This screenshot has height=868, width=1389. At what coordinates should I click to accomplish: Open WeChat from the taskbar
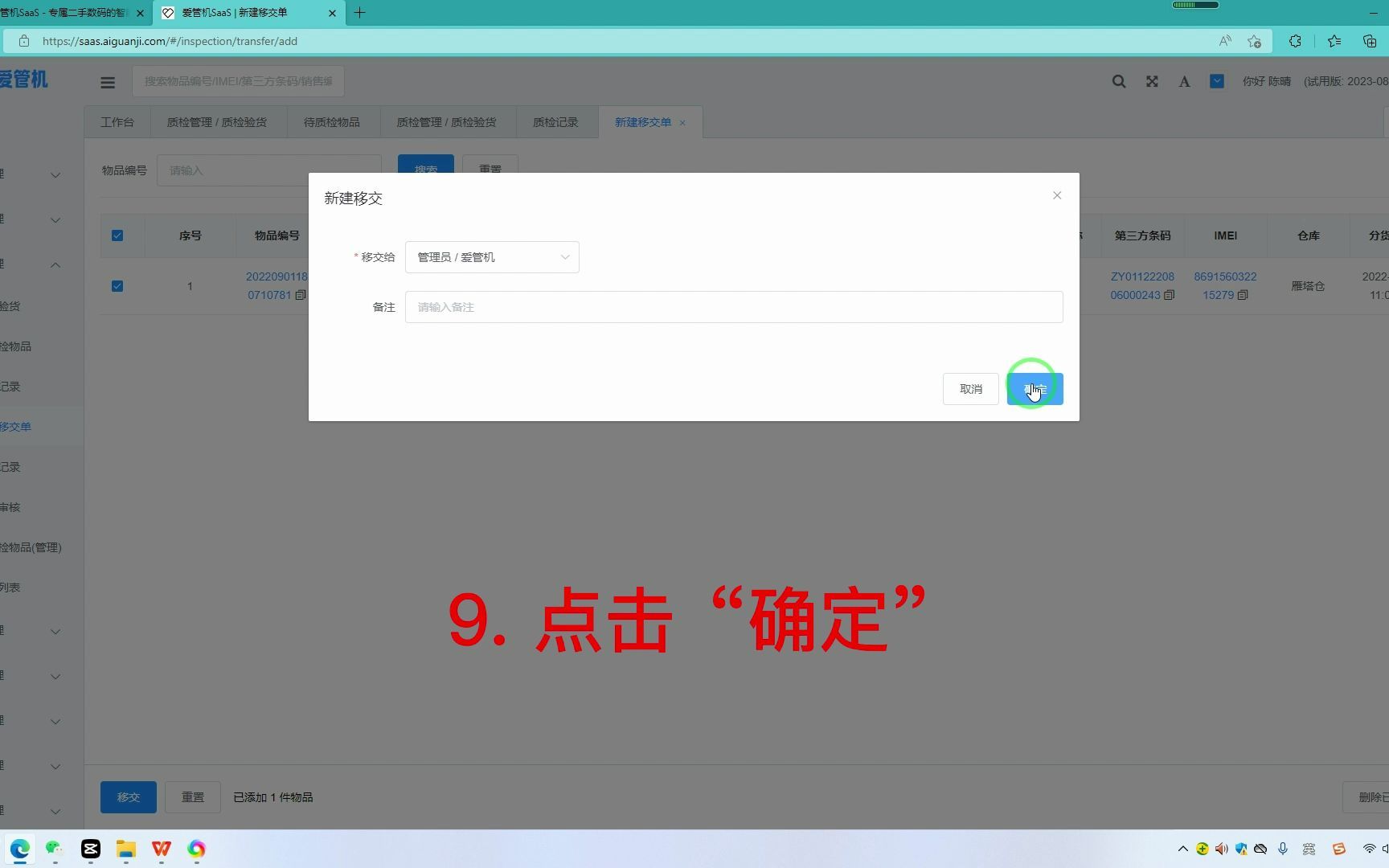coord(55,849)
